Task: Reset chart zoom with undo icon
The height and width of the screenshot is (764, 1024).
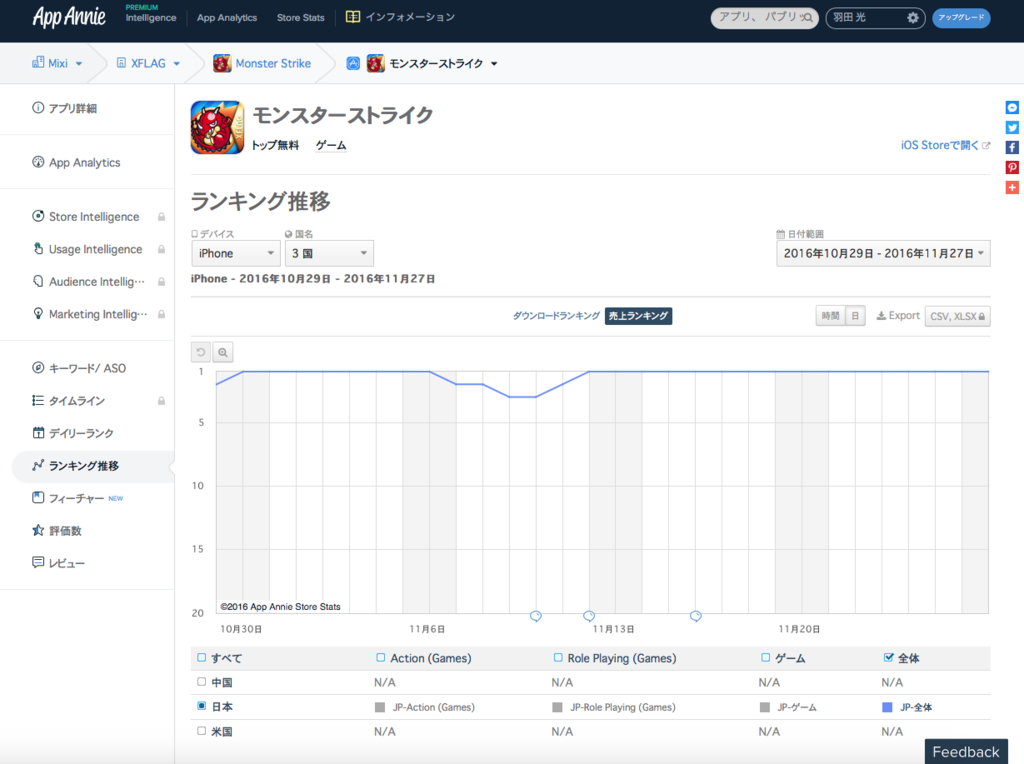Action: (200, 353)
